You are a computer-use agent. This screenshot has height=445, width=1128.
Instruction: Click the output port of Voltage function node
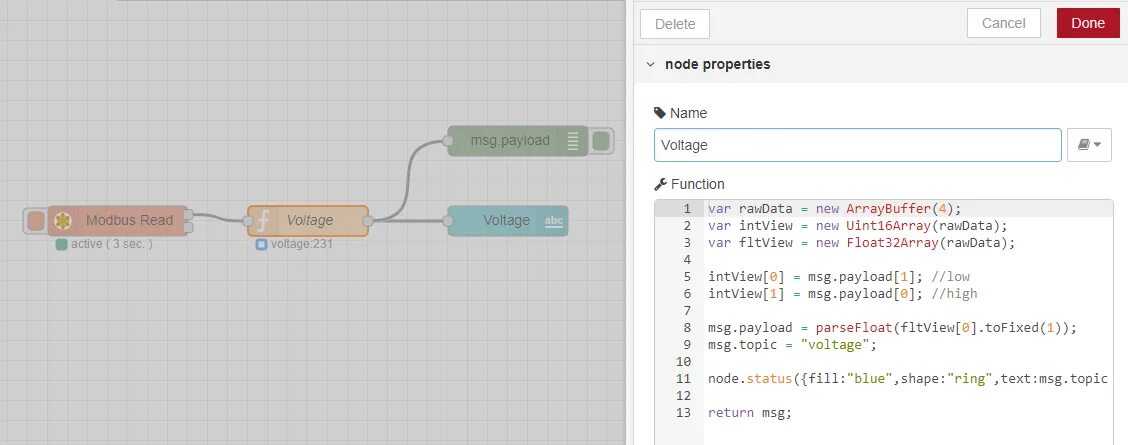pos(368,221)
